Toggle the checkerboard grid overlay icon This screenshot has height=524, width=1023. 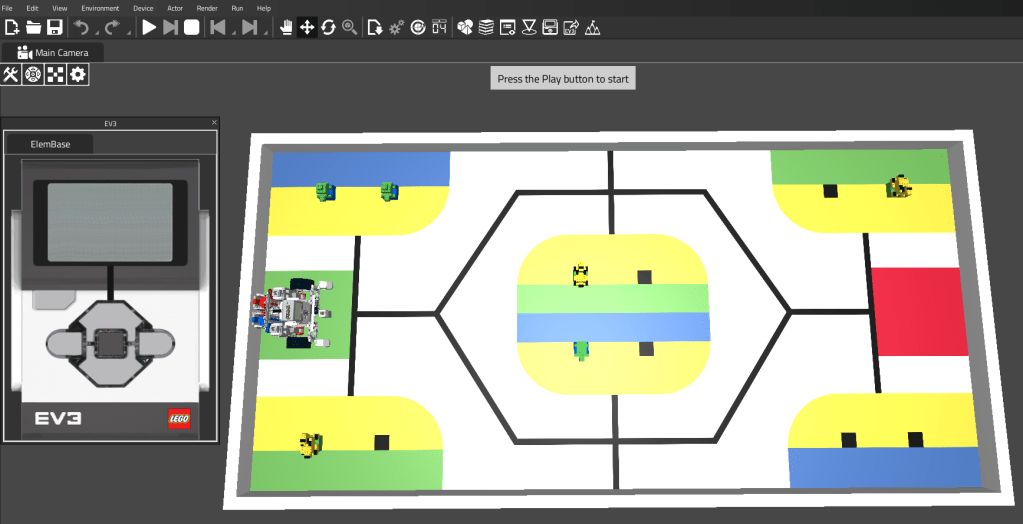pyautogui.click(x=55, y=74)
